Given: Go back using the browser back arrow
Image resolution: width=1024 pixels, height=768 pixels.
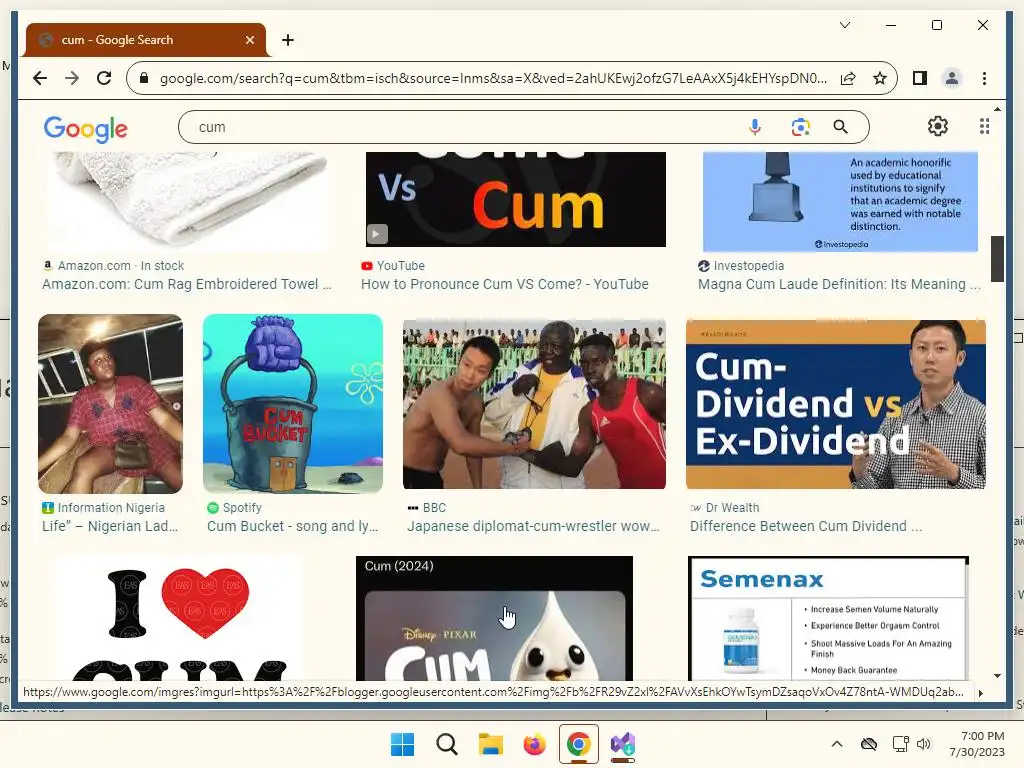Looking at the screenshot, I should pos(40,78).
